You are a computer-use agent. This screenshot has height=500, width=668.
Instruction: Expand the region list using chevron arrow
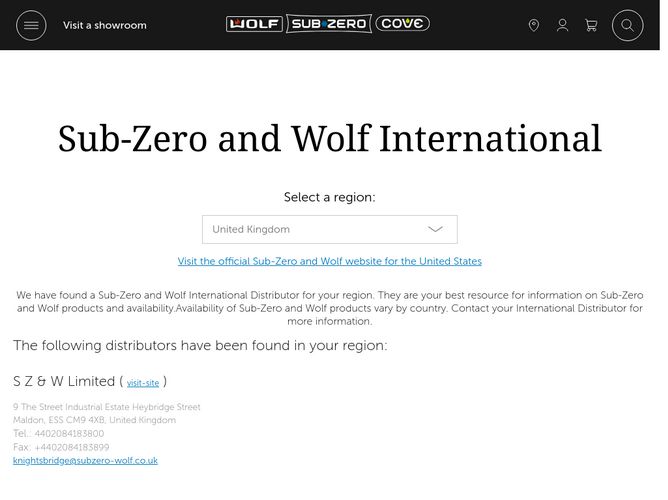(435, 229)
